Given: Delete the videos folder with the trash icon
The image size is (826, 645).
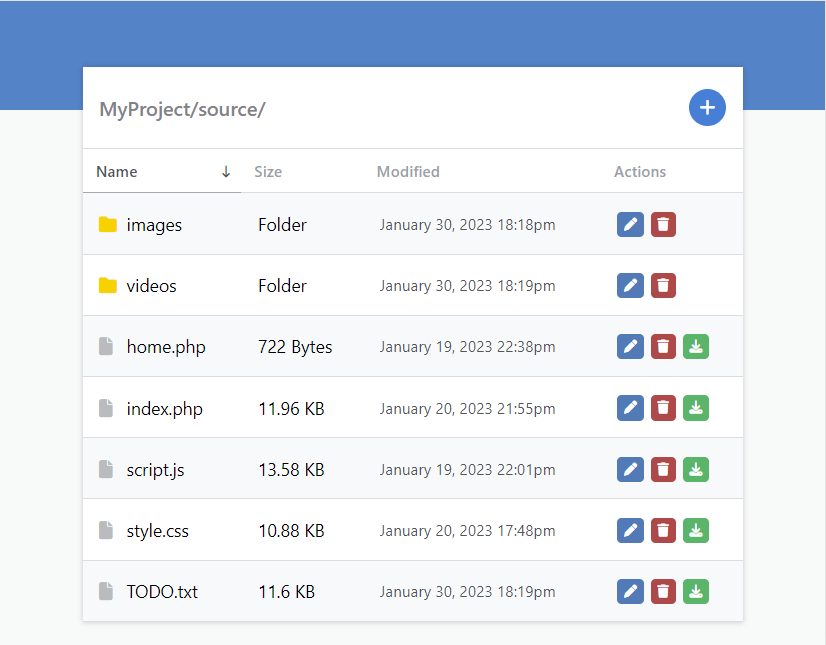Looking at the screenshot, I should click(663, 285).
